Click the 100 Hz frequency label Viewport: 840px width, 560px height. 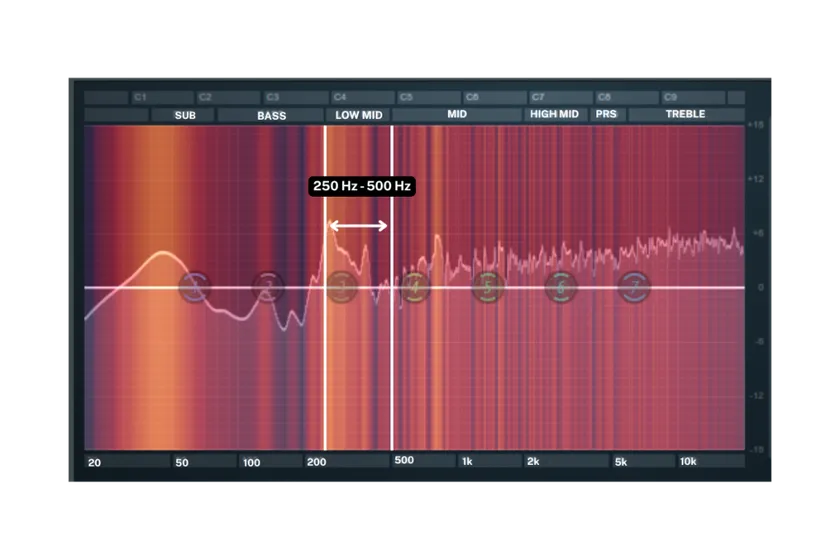point(251,462)
